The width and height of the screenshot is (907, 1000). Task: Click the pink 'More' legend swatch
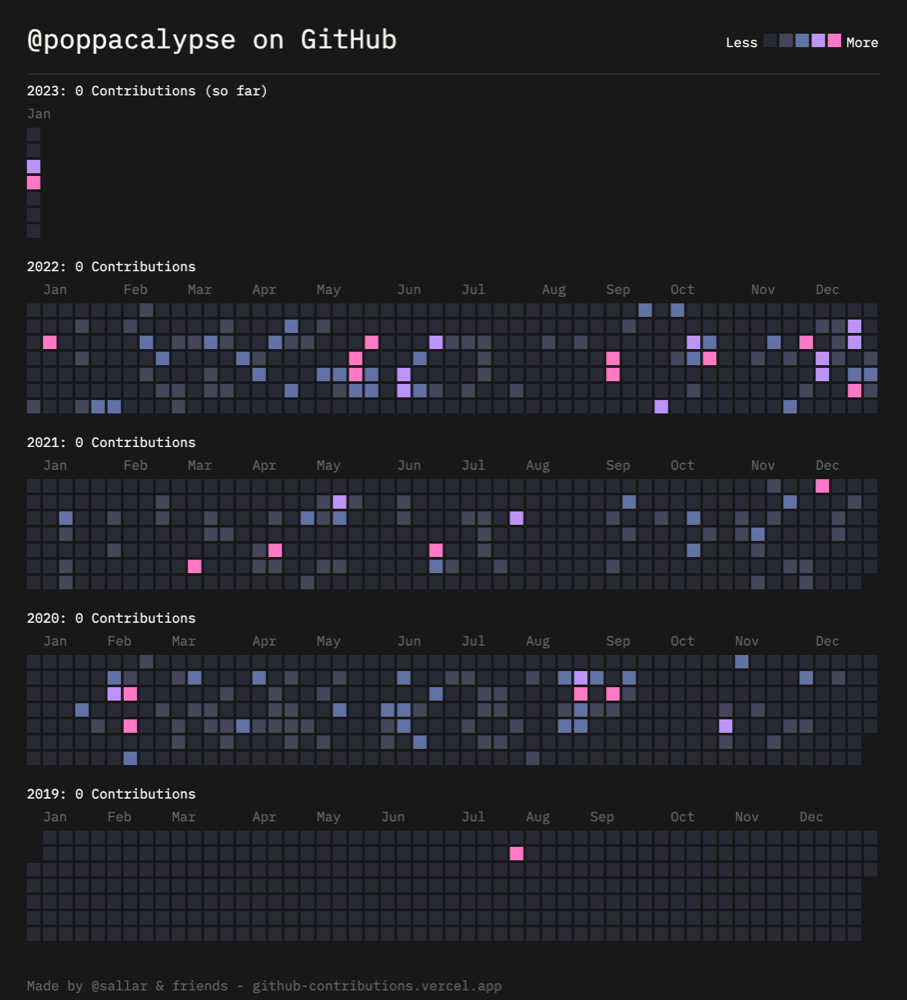[x=834, y=41]
